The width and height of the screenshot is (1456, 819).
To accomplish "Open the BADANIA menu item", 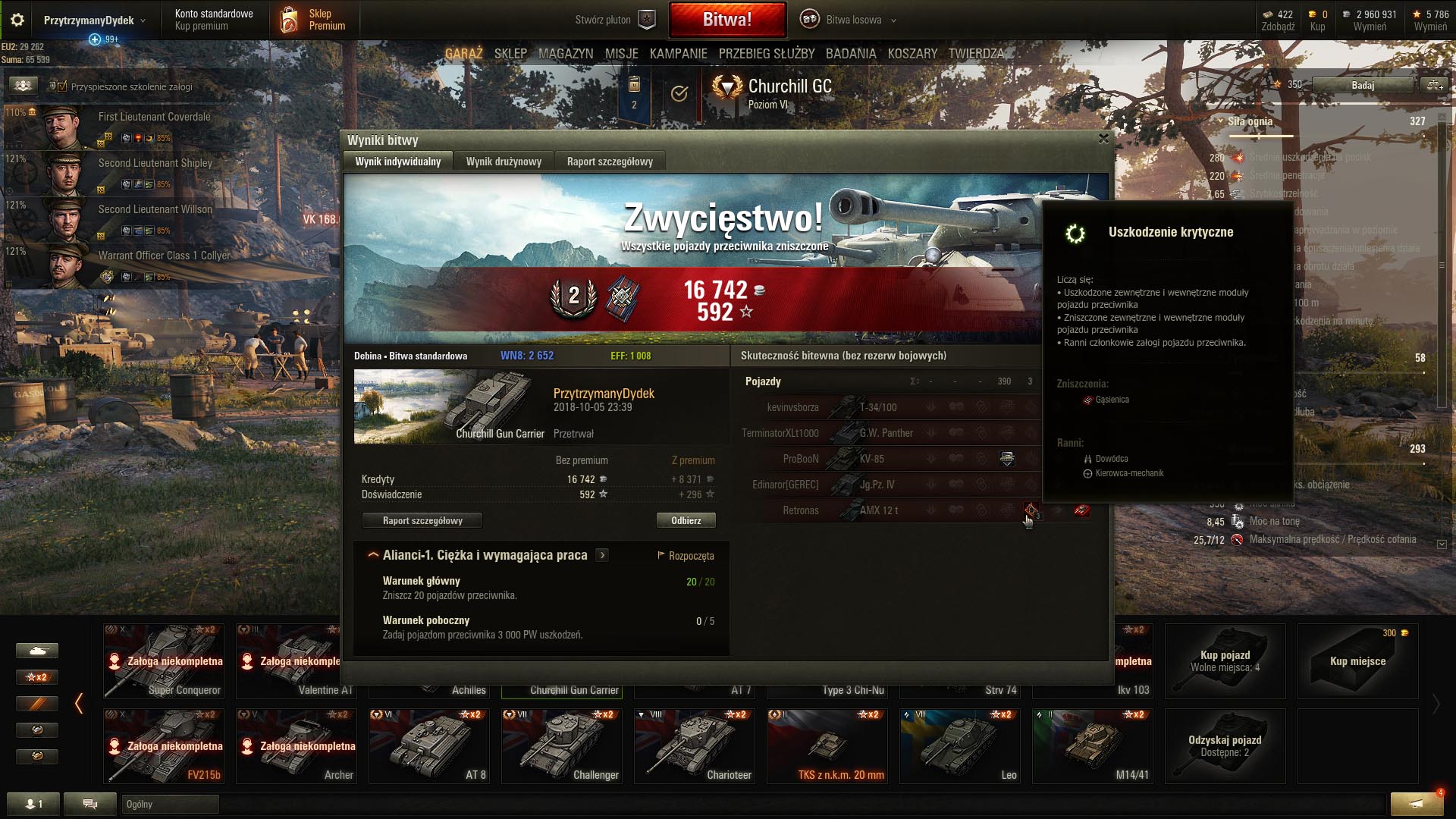I will pyautogui.click(x=851, y=54).
